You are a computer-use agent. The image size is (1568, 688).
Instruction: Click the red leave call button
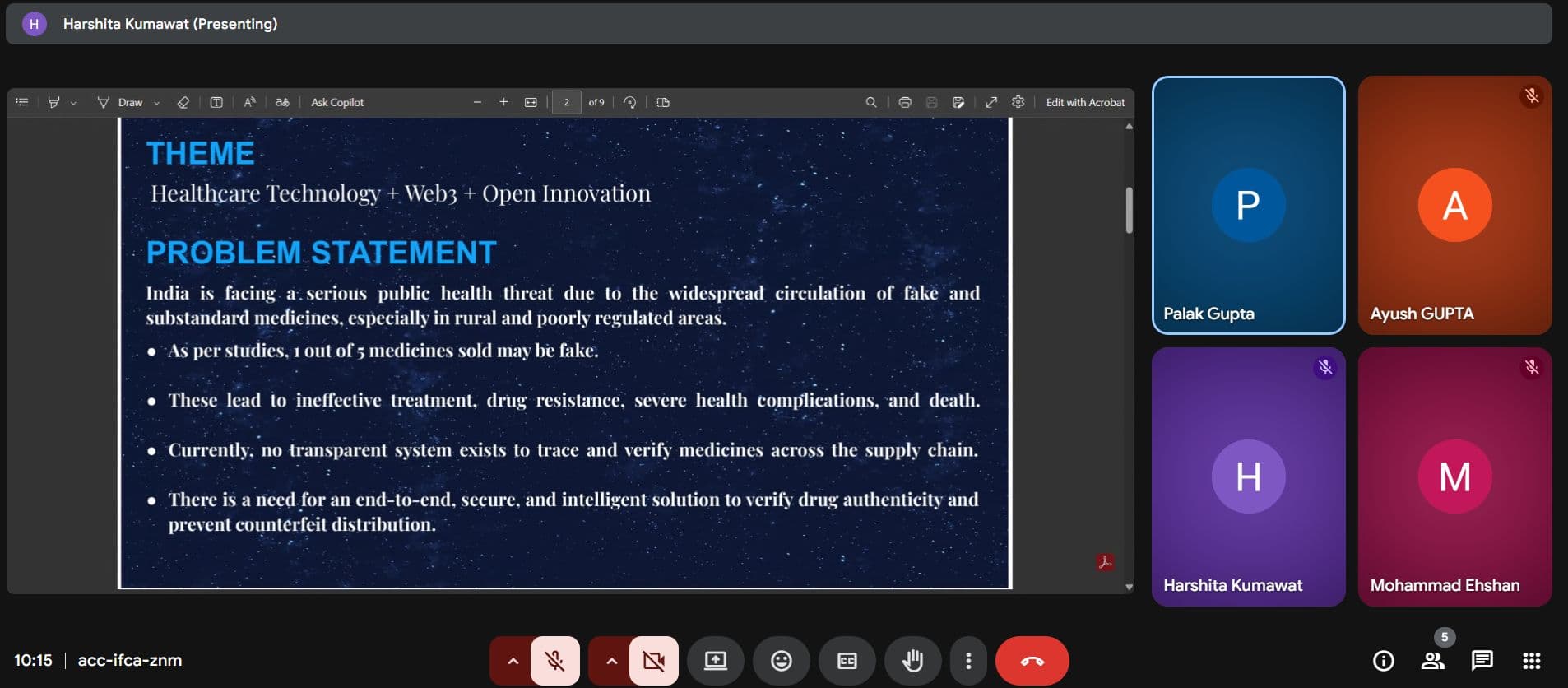(x=1032, y=661)
